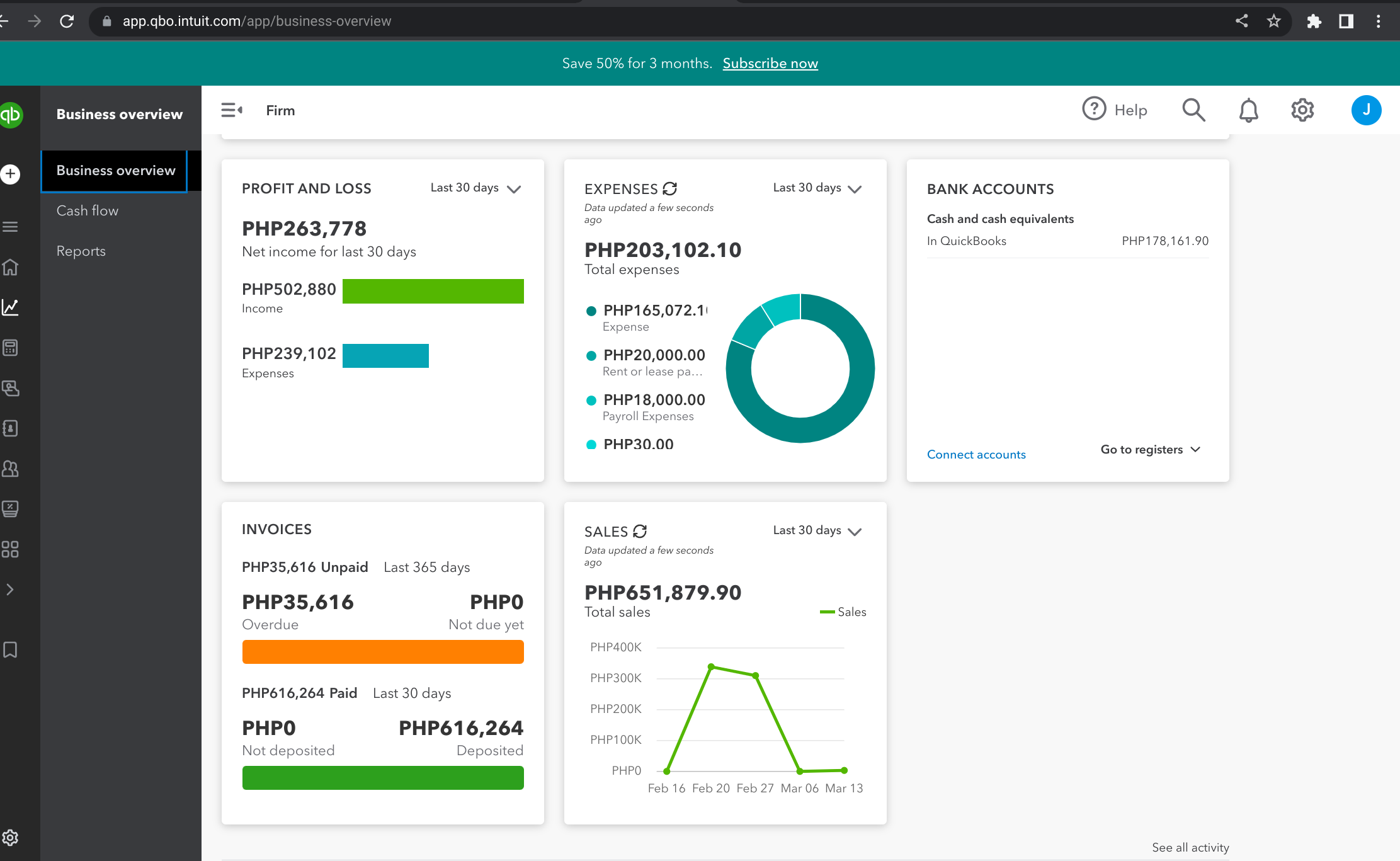1400x861 pixels.
Task: Reload the page in browser
Action: pyautogui.click(x=67, y=21)
